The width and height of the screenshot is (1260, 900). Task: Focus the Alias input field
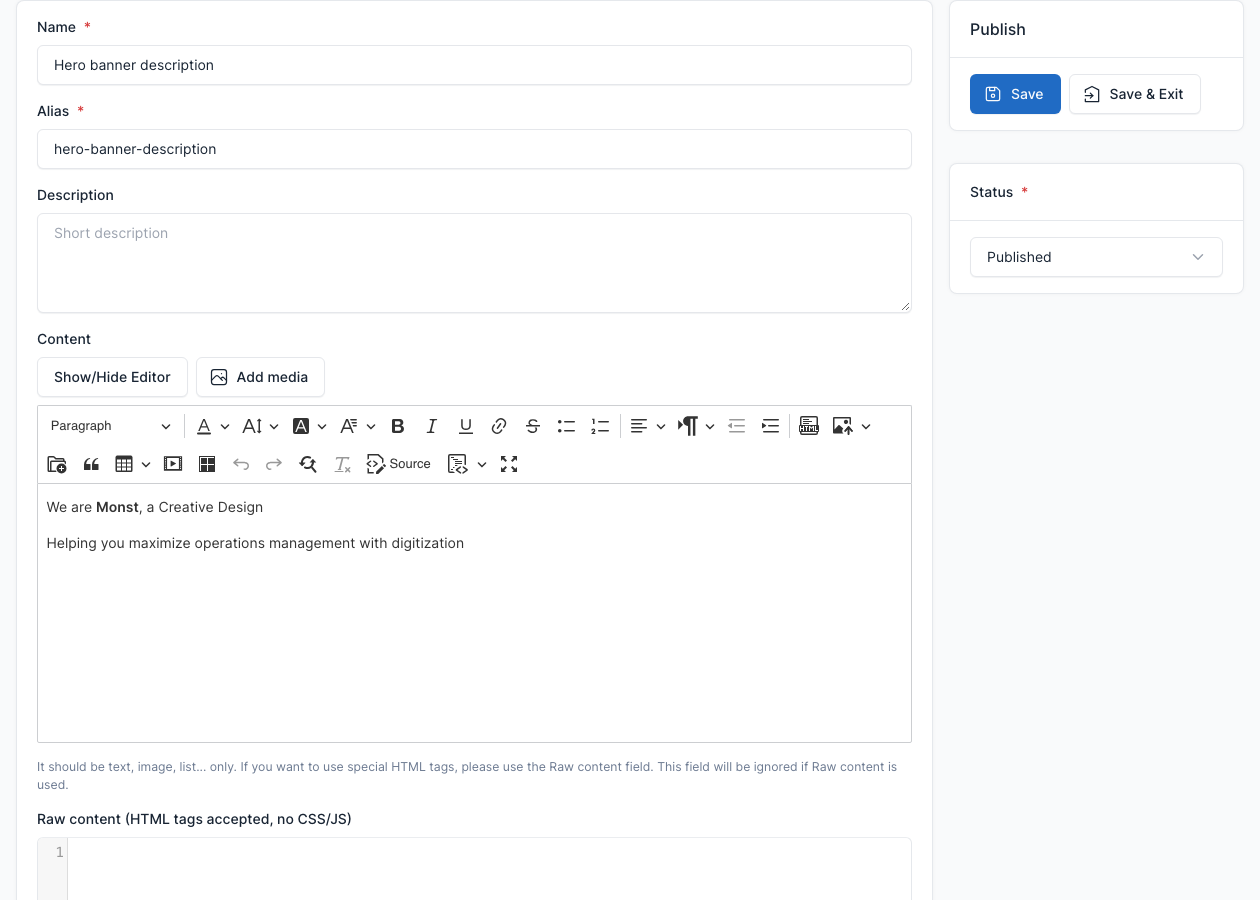tap(474, 149)
